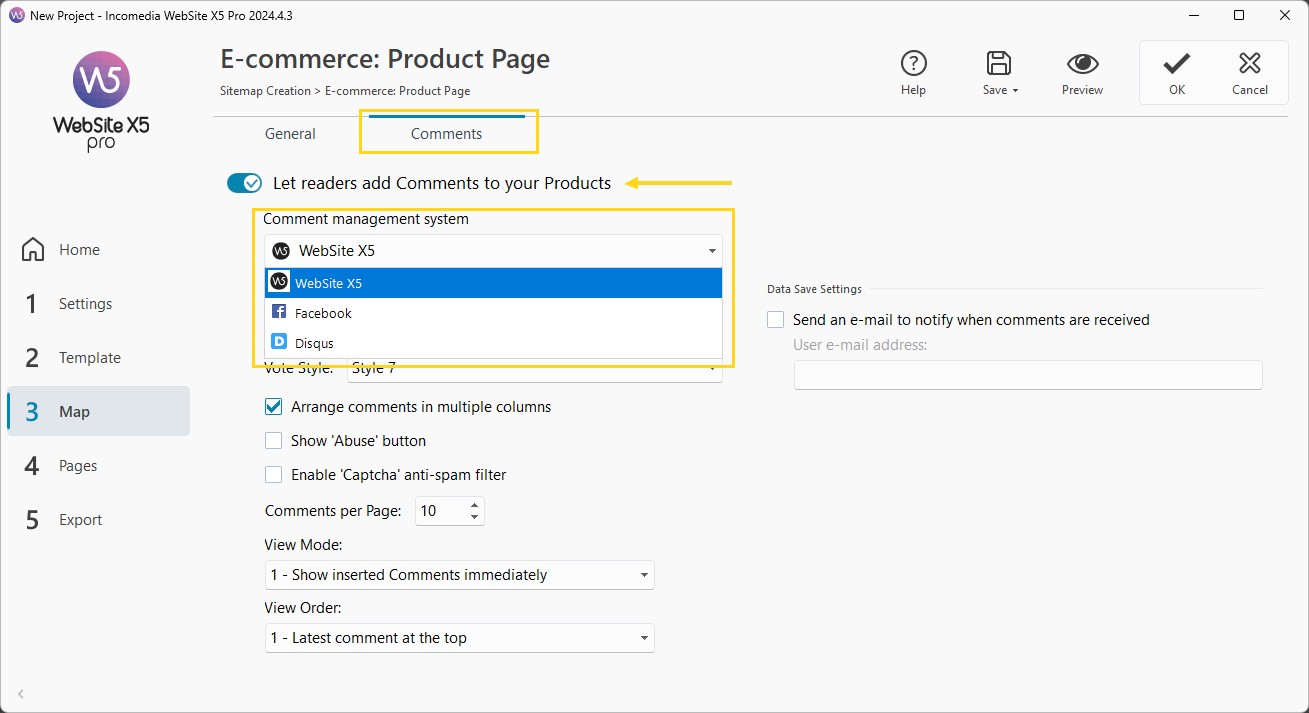
Task: Go to step 4 Pages in sidebar
Action: click(98, 465)
